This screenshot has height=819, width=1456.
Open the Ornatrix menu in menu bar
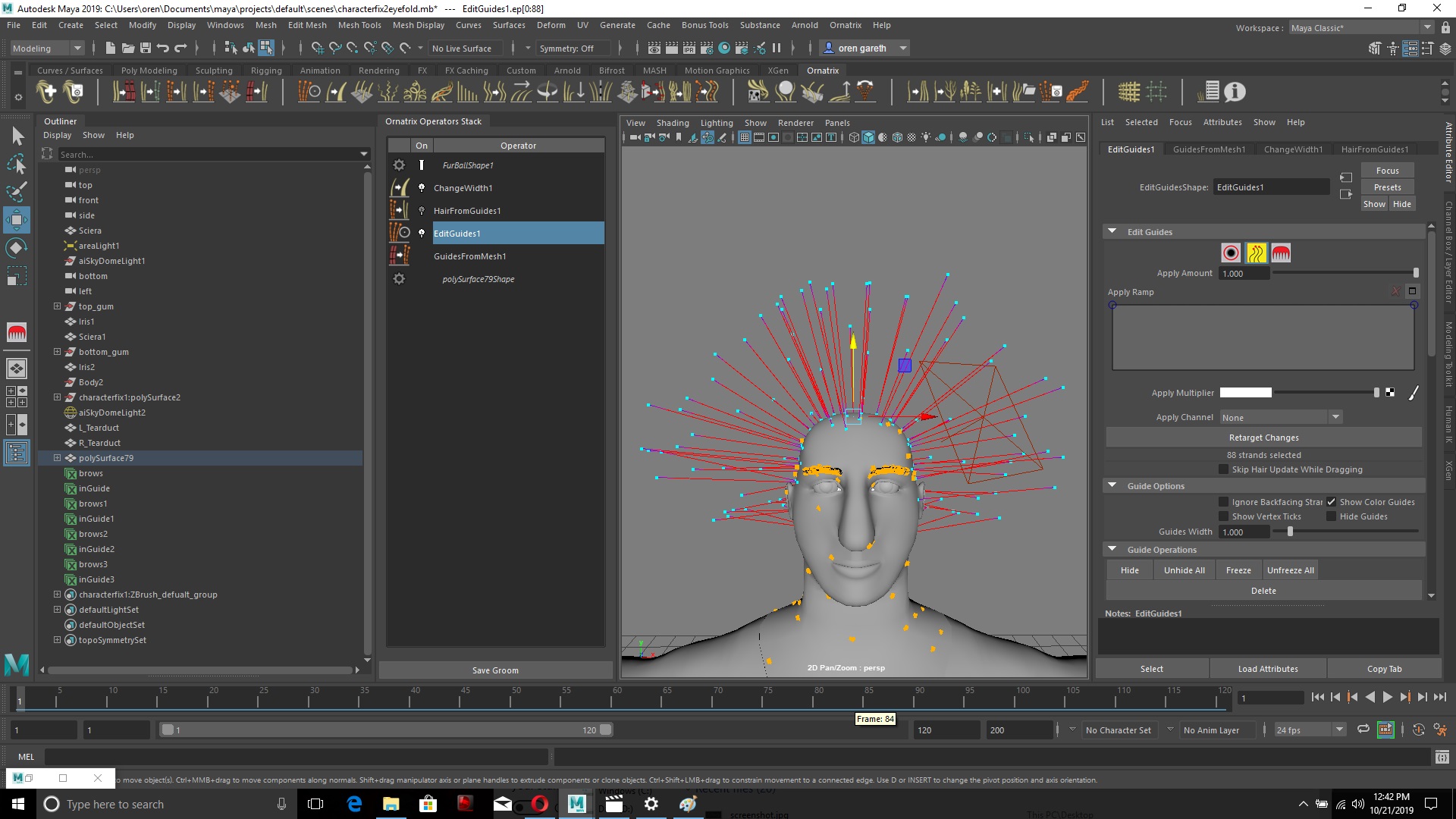click(843, 25)
